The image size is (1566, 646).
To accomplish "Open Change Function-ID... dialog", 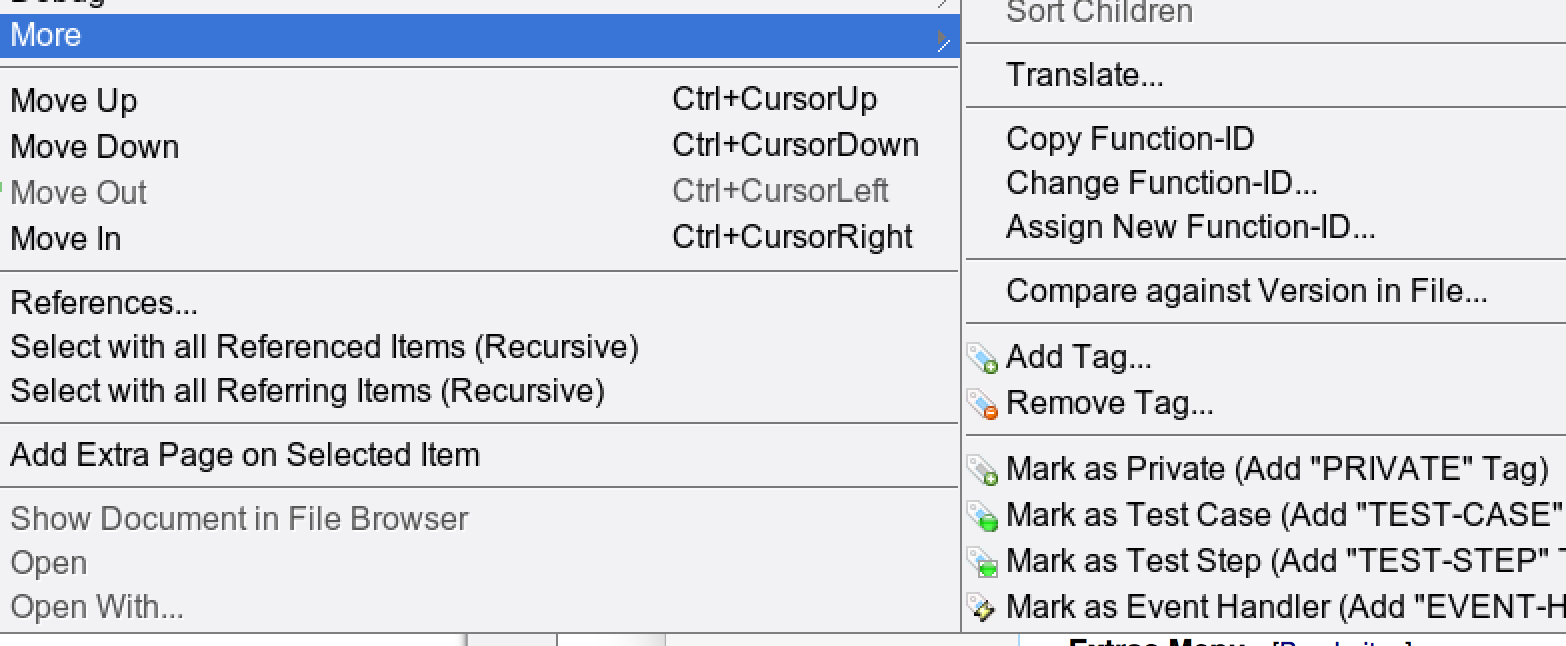I will (1162, 183).
